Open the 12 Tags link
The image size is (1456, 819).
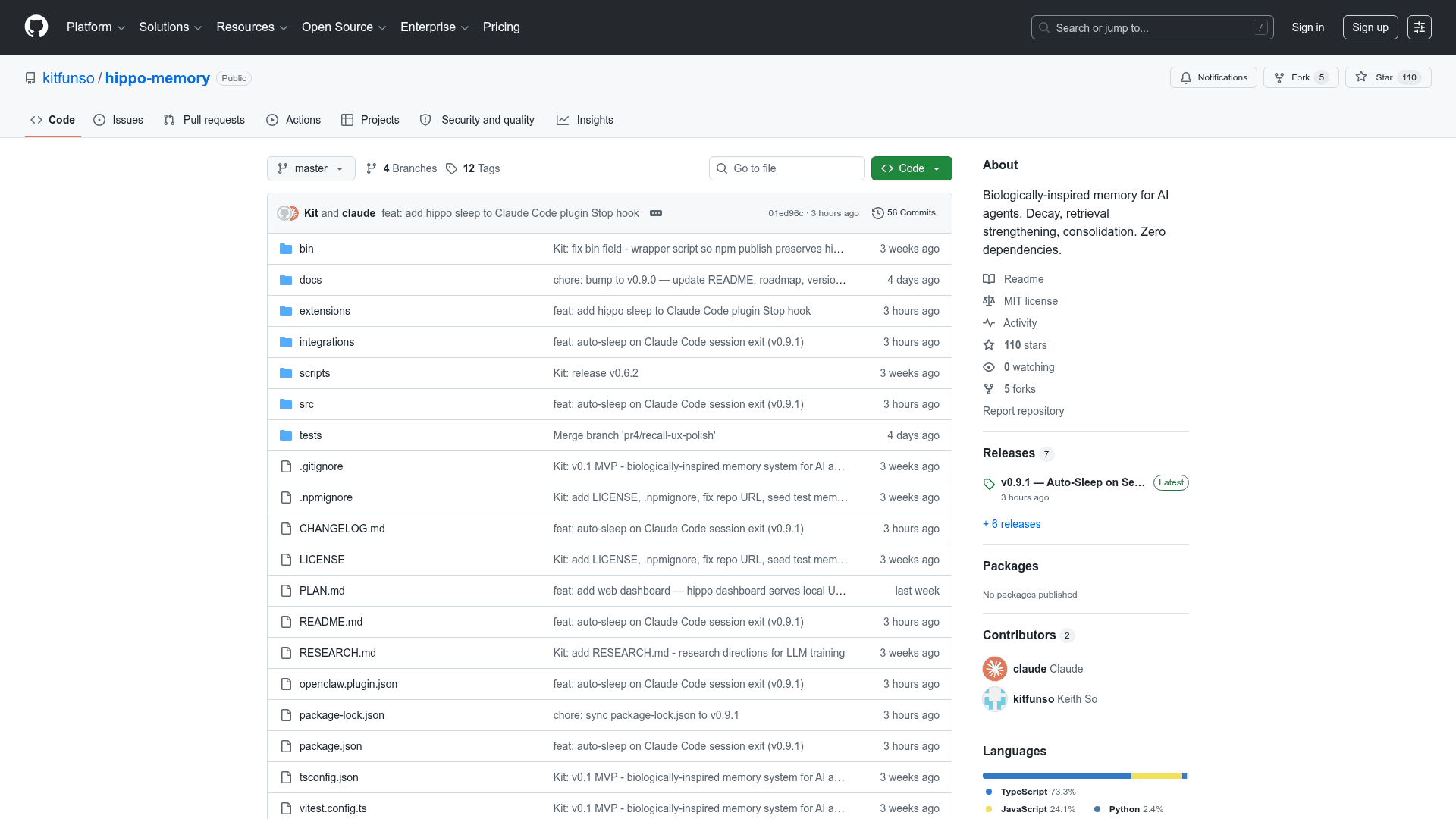coord(473,168)
